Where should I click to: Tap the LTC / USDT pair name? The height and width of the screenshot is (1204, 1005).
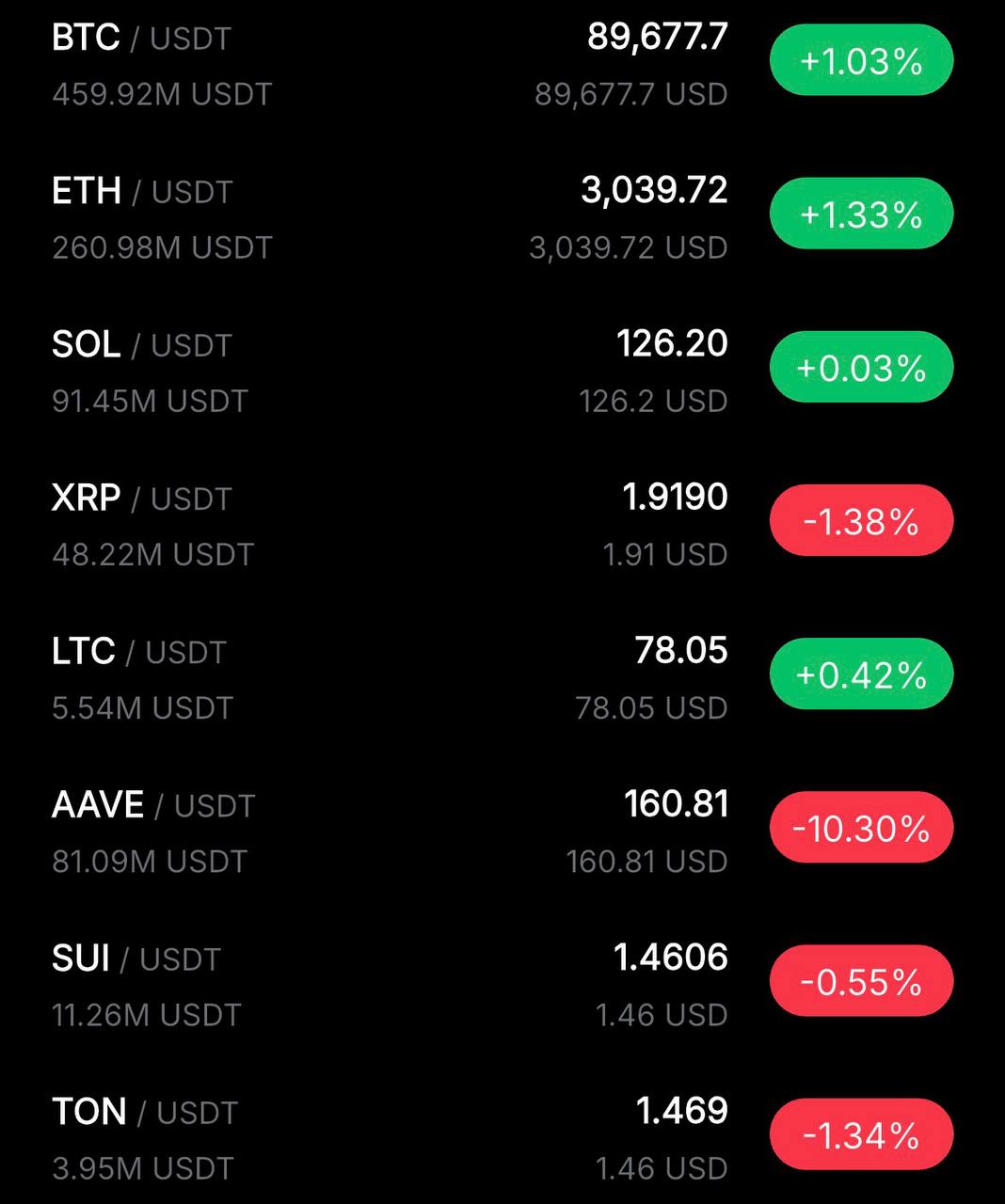point(138,652)
